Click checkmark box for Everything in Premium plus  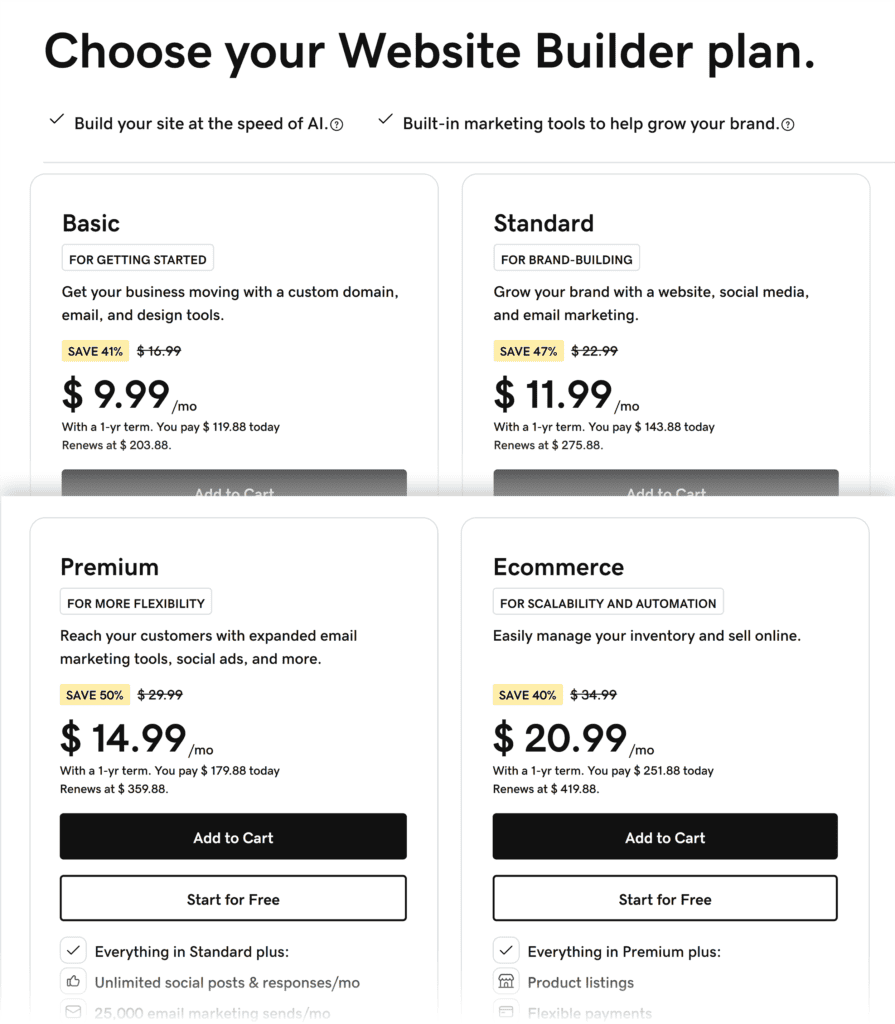[x=506, y=951]
